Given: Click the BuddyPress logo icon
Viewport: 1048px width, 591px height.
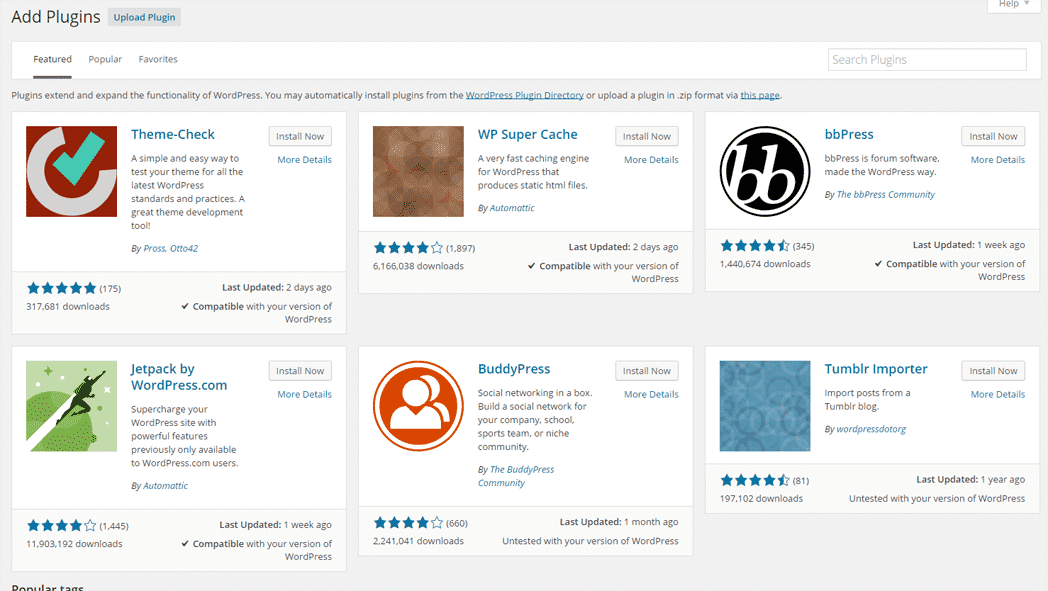Looking at the screenshot, I should (418, 406).
